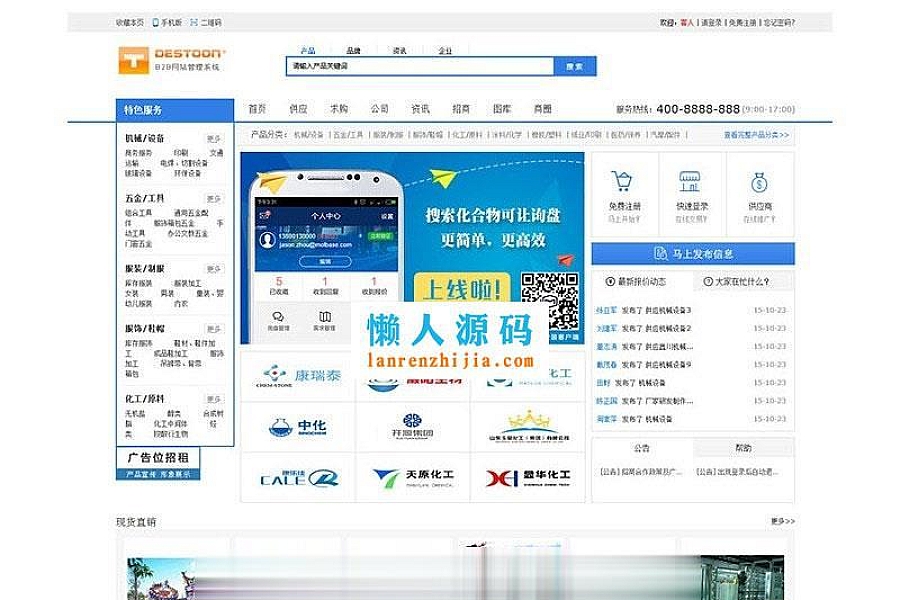Click the QR code on the banner

click(549, 299)
